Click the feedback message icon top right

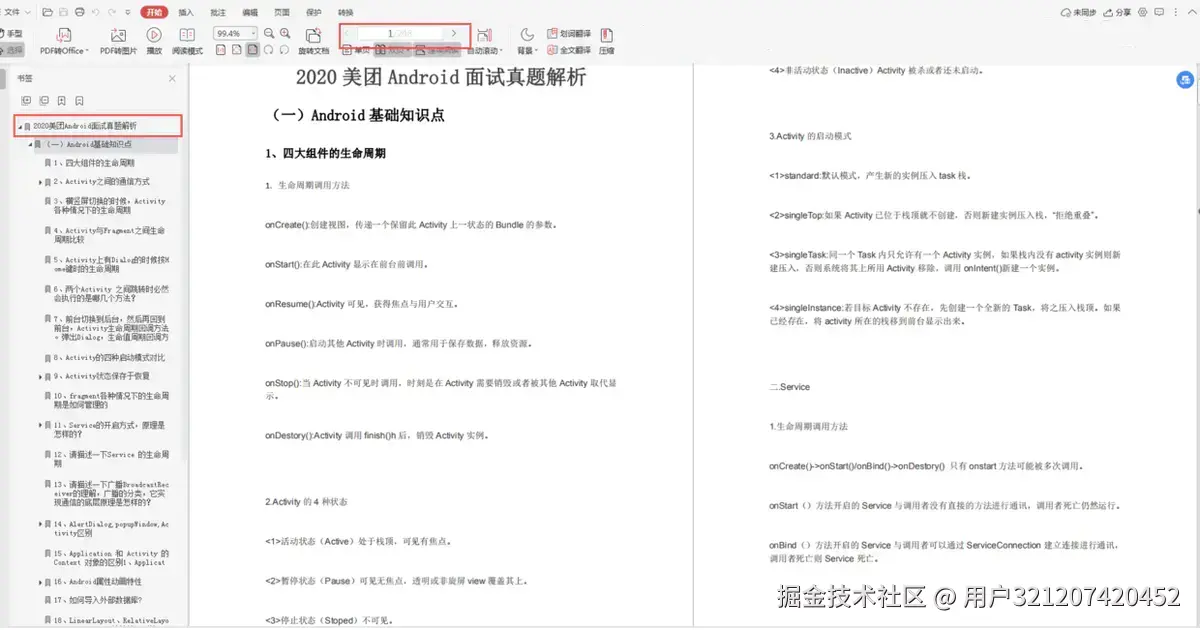(1159, 12)
